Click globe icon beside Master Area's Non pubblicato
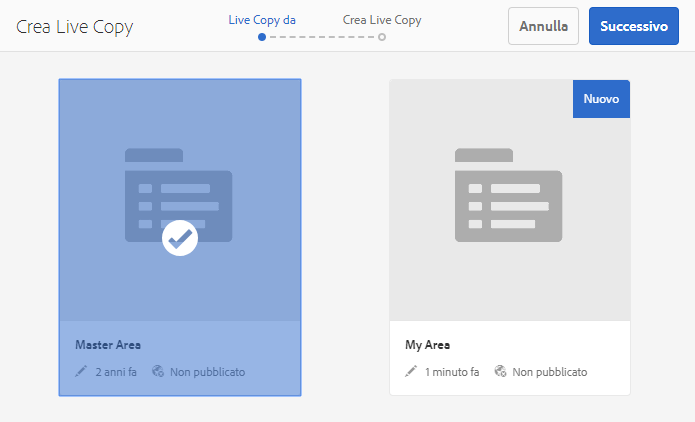Image resolution: width=695 pixels, height=422 pixels. [158, 371]
